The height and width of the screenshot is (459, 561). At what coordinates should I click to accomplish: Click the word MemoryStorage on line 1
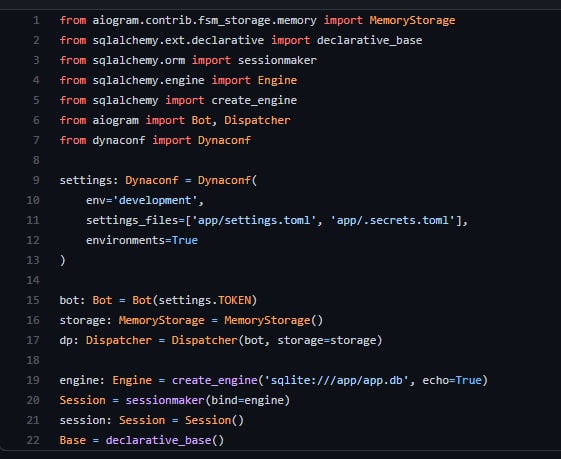tap(412, 20)
